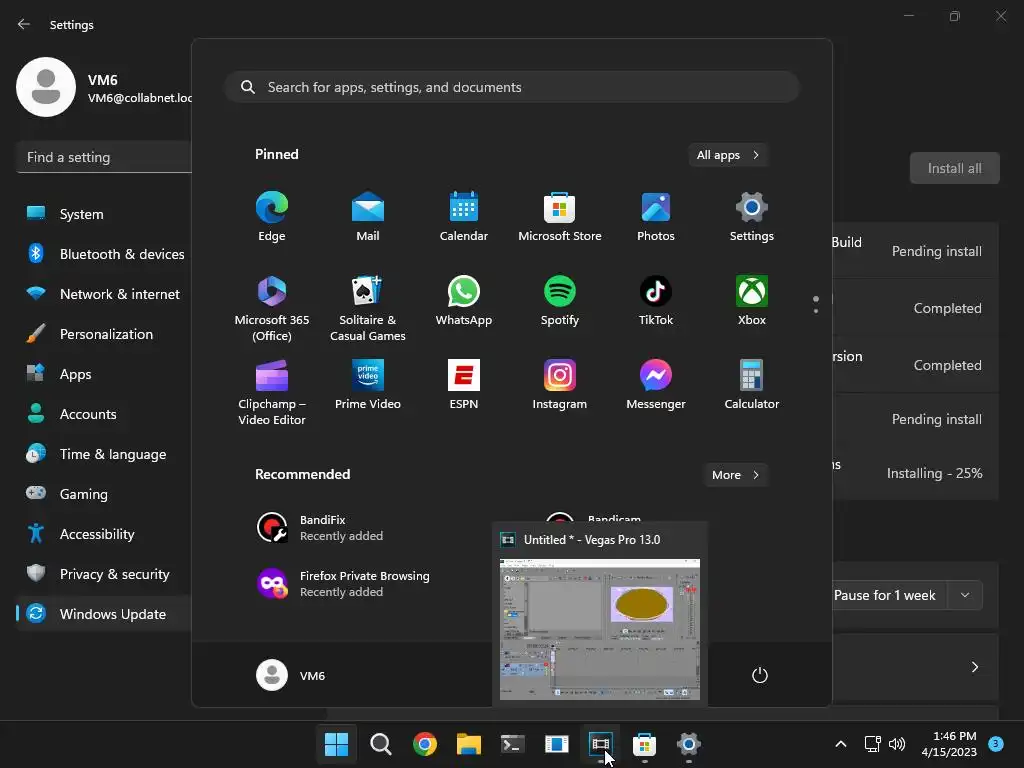Open Solitaire & Casual Games
Image resolution: width=1024 pixels, height=768 pixels.
coord(368,308)
